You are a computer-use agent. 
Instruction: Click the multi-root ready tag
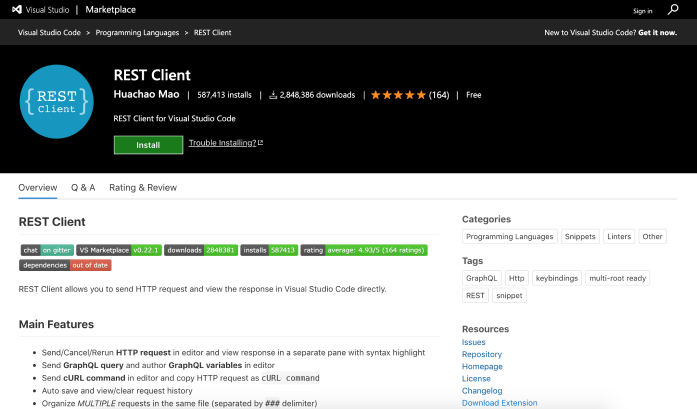pos(617,278)
